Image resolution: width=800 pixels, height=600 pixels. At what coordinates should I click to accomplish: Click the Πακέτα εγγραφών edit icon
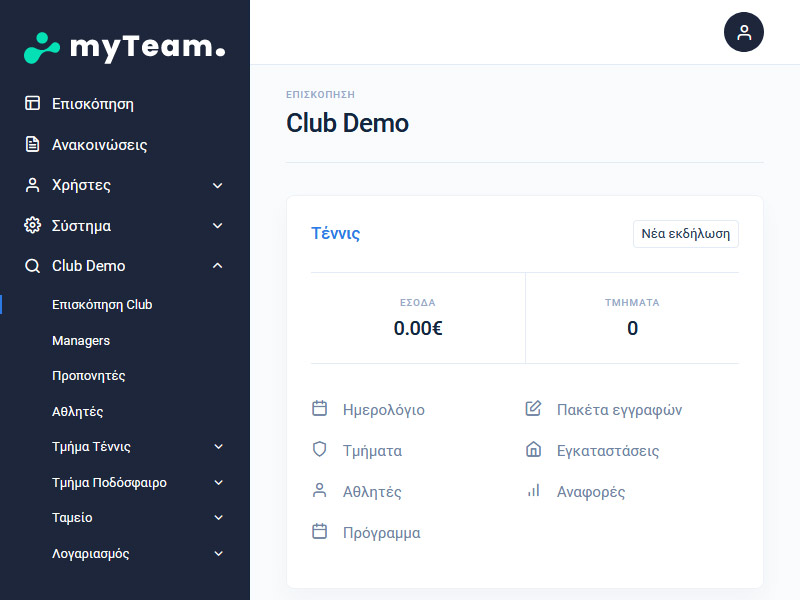pos(533,409)
